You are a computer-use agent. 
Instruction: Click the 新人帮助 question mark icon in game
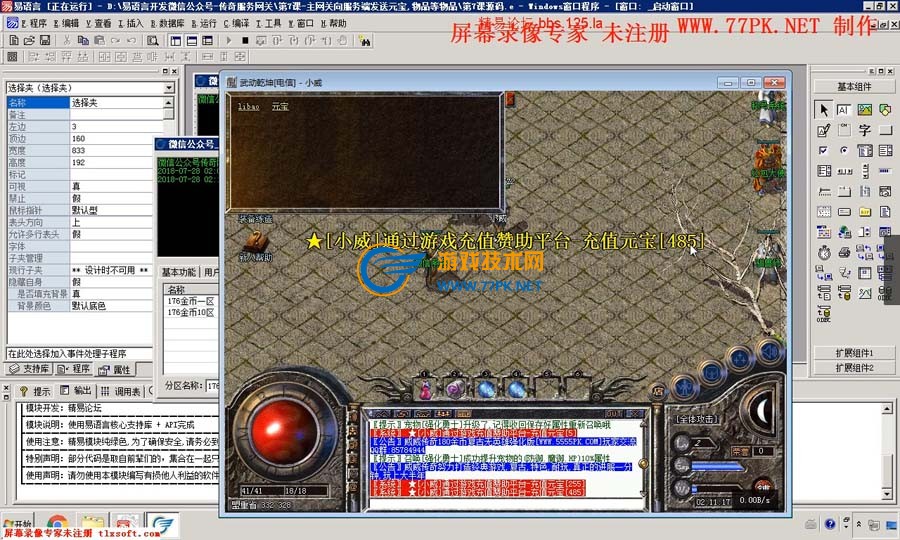tap(255, 242)
